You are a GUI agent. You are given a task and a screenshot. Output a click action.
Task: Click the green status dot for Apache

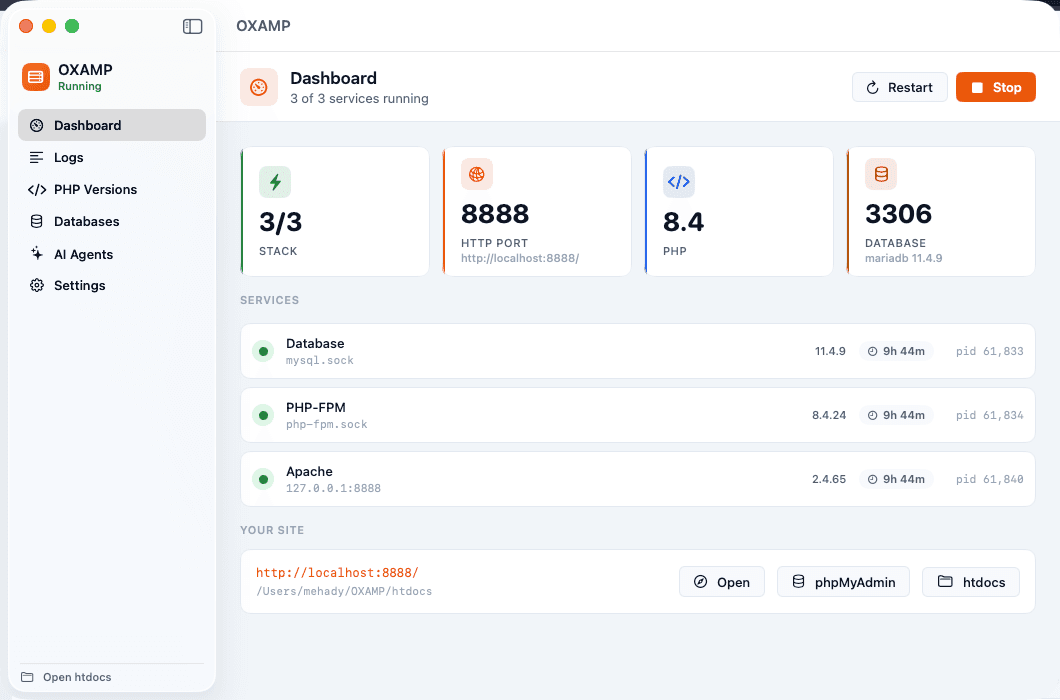click(x=263, y=480)
